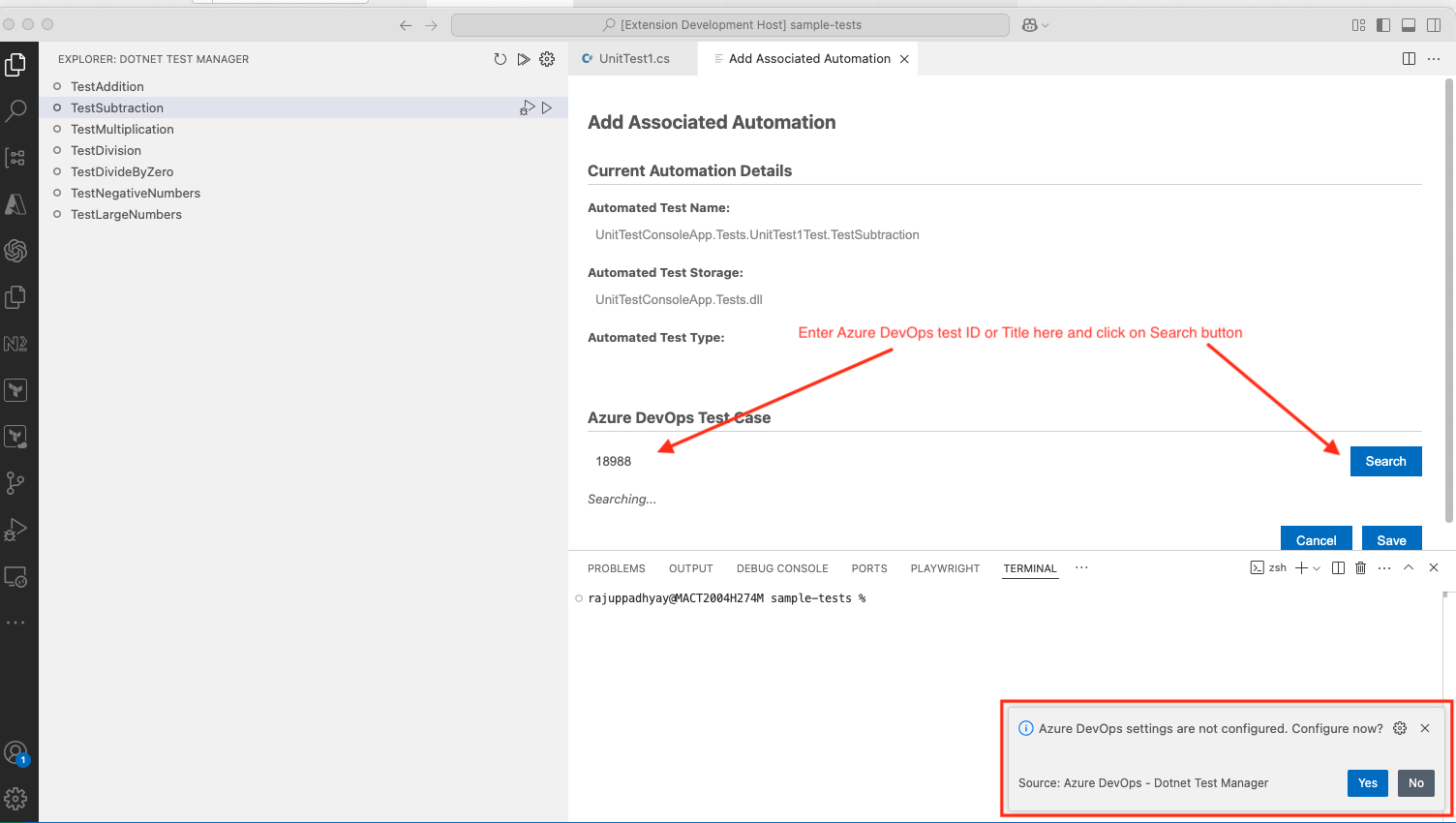
Task: Open the launch profile dropdown beside new terminal
Action: pyautogui.click(x=1317, y=568)
